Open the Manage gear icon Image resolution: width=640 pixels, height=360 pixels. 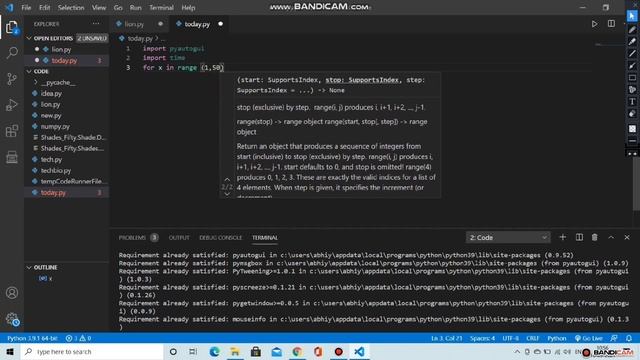12,319
